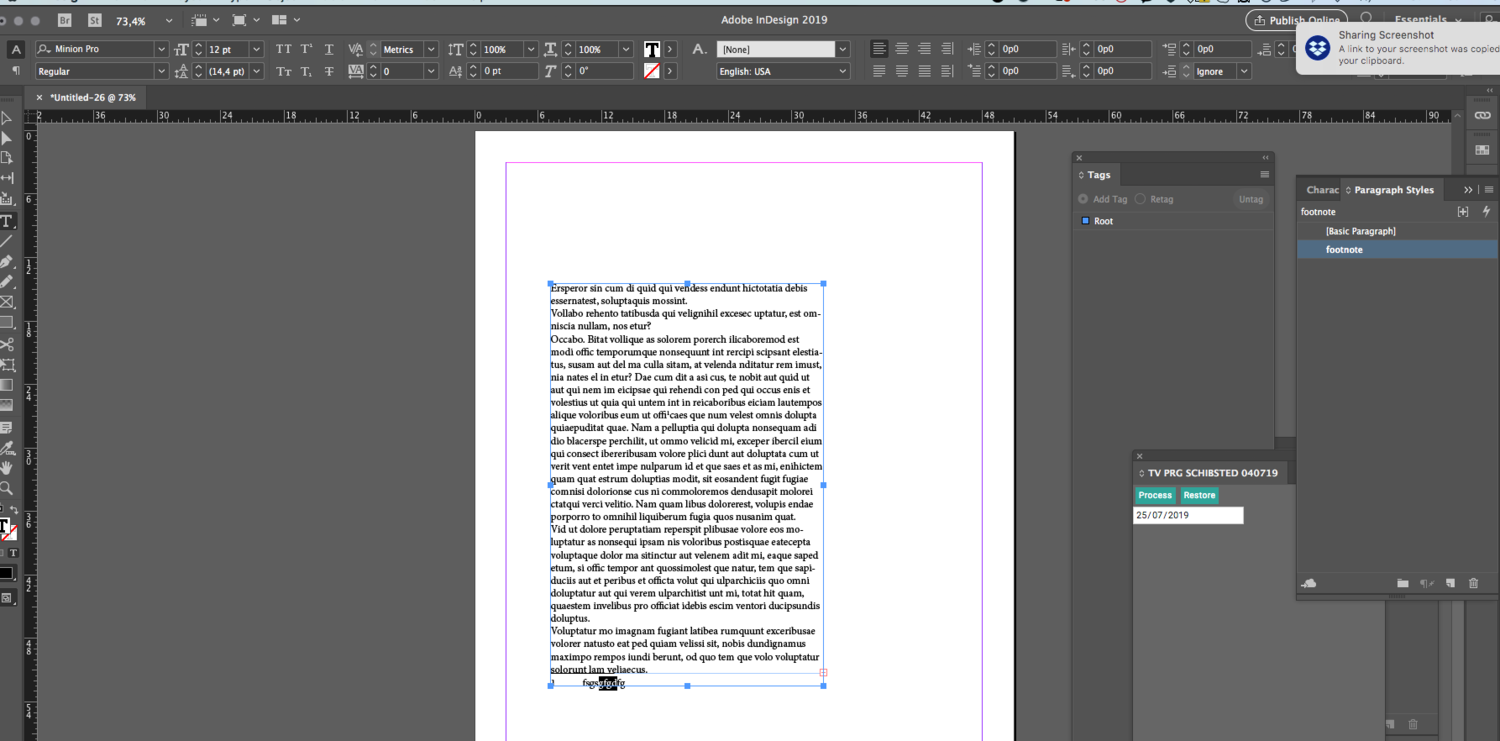Open Adobe Bridge with the Br icon
The image size is (1500, 741).
pyautogui.click(x=65, y=20)
